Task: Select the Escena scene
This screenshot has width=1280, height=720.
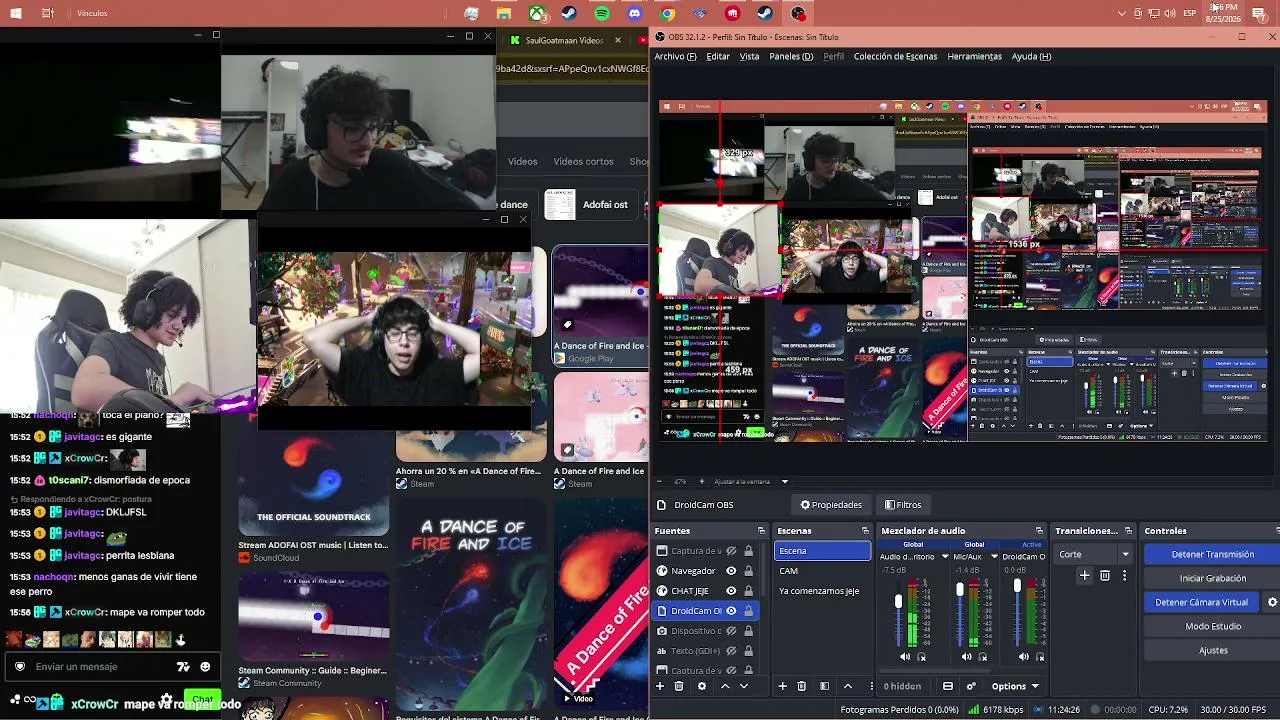Action: point(823,551)
